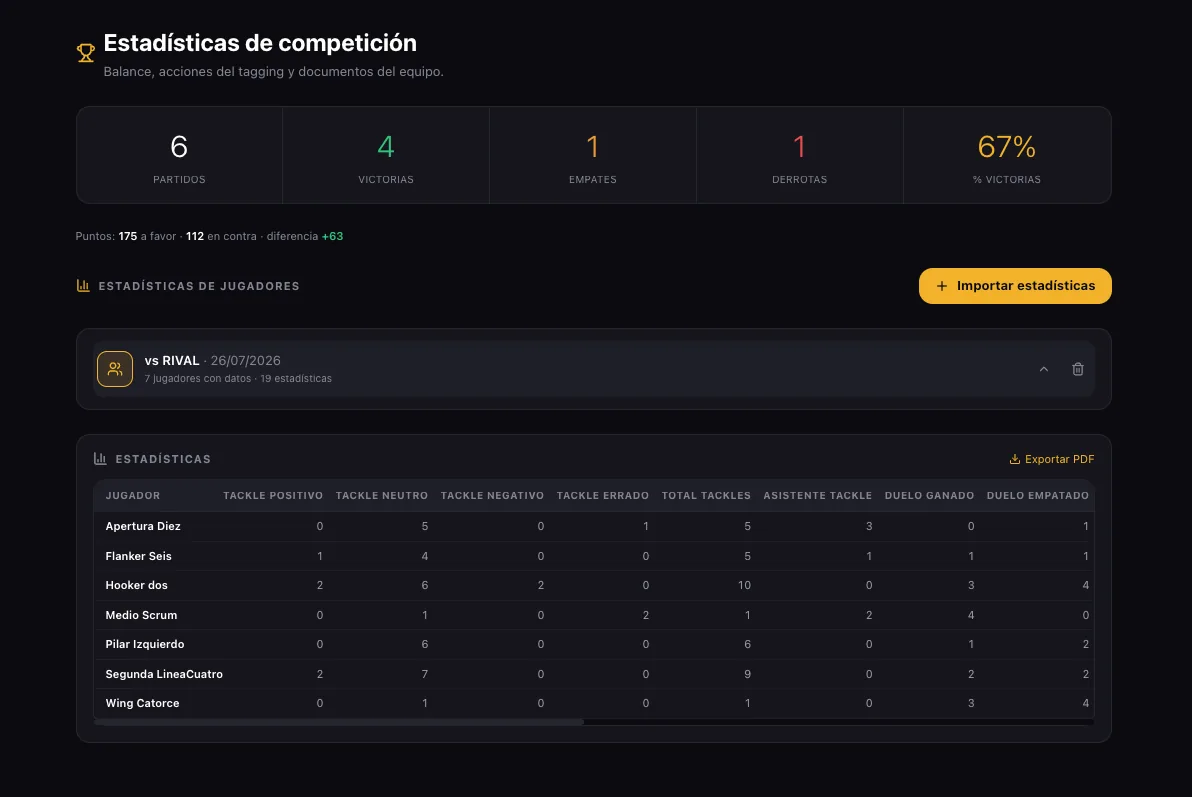Select player Hooker dos
1192x797 pixels.
click(136, 585)
